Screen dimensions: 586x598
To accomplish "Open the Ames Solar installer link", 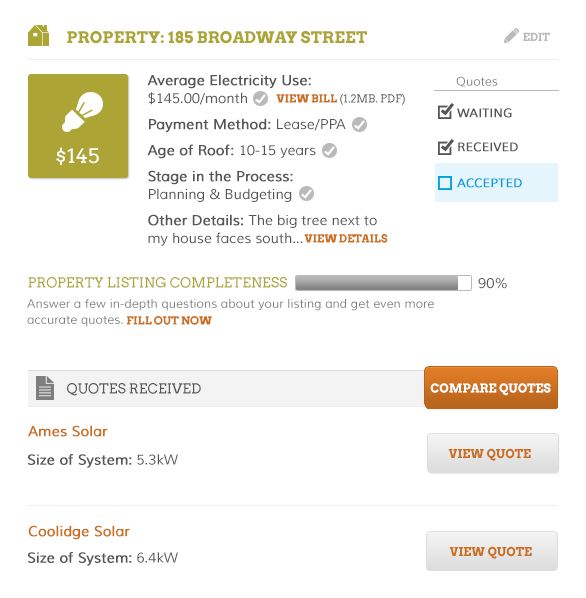I will (x=67, y=431).
